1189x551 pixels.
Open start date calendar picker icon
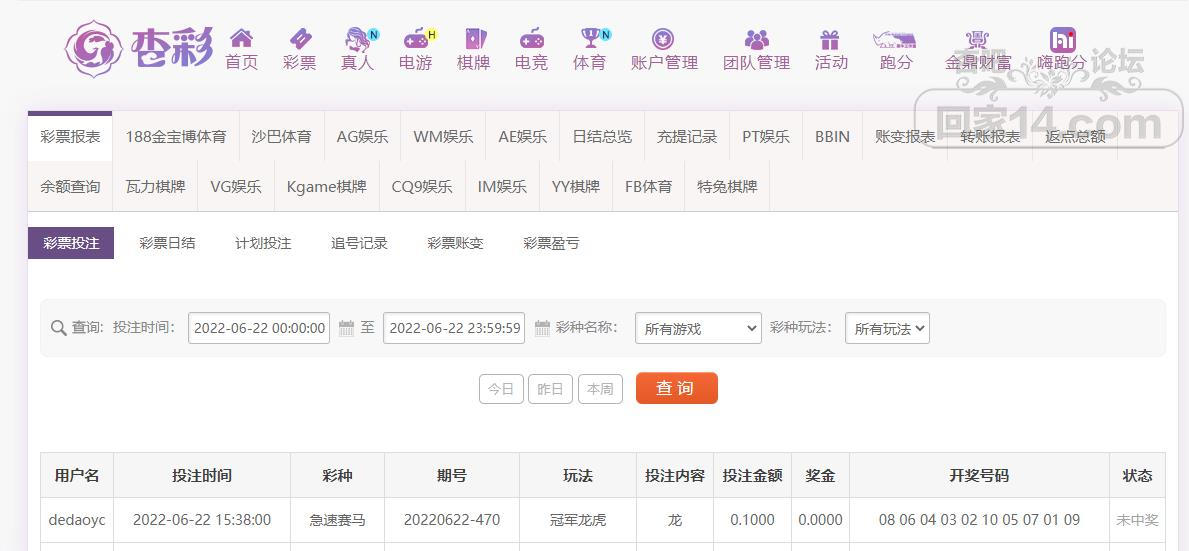coord(347,328)
